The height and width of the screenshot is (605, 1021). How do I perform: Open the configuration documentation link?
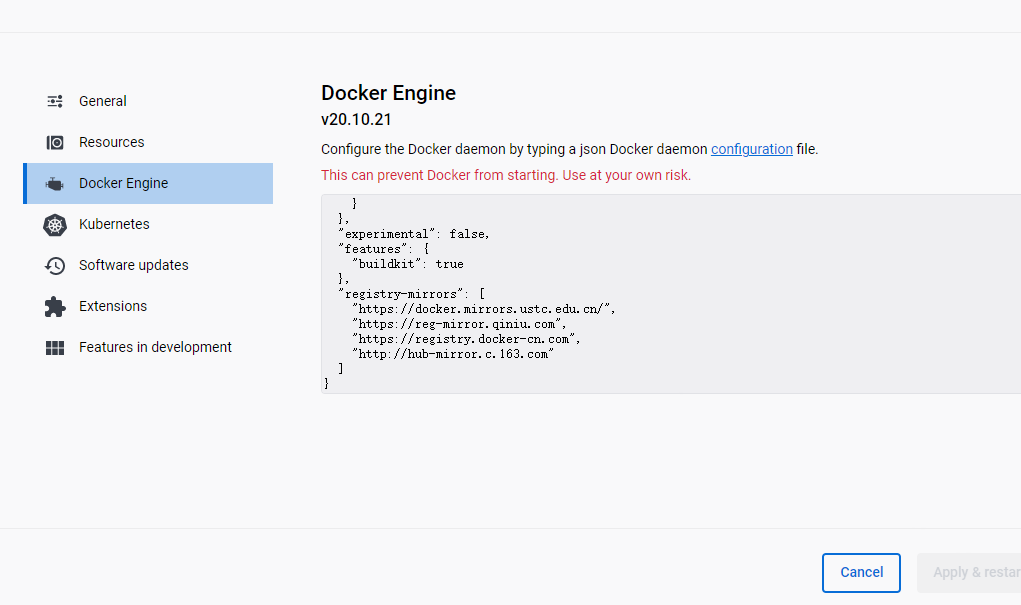pos(752,149)
